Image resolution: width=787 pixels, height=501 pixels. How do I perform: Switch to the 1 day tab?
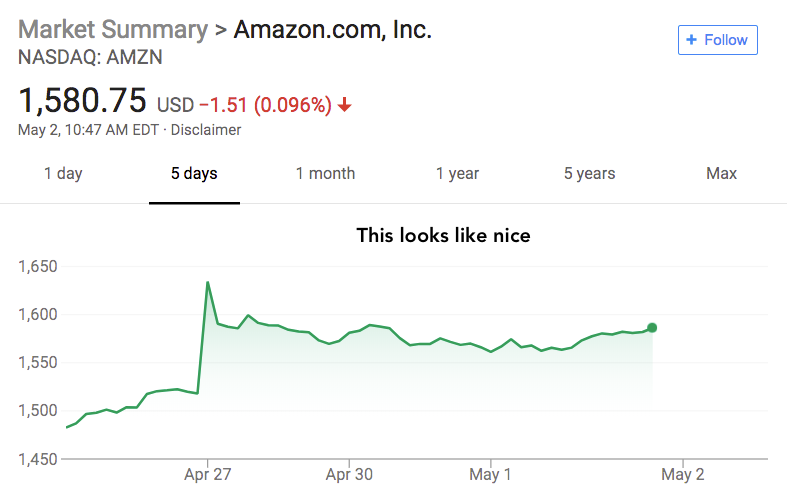(63, 173)
